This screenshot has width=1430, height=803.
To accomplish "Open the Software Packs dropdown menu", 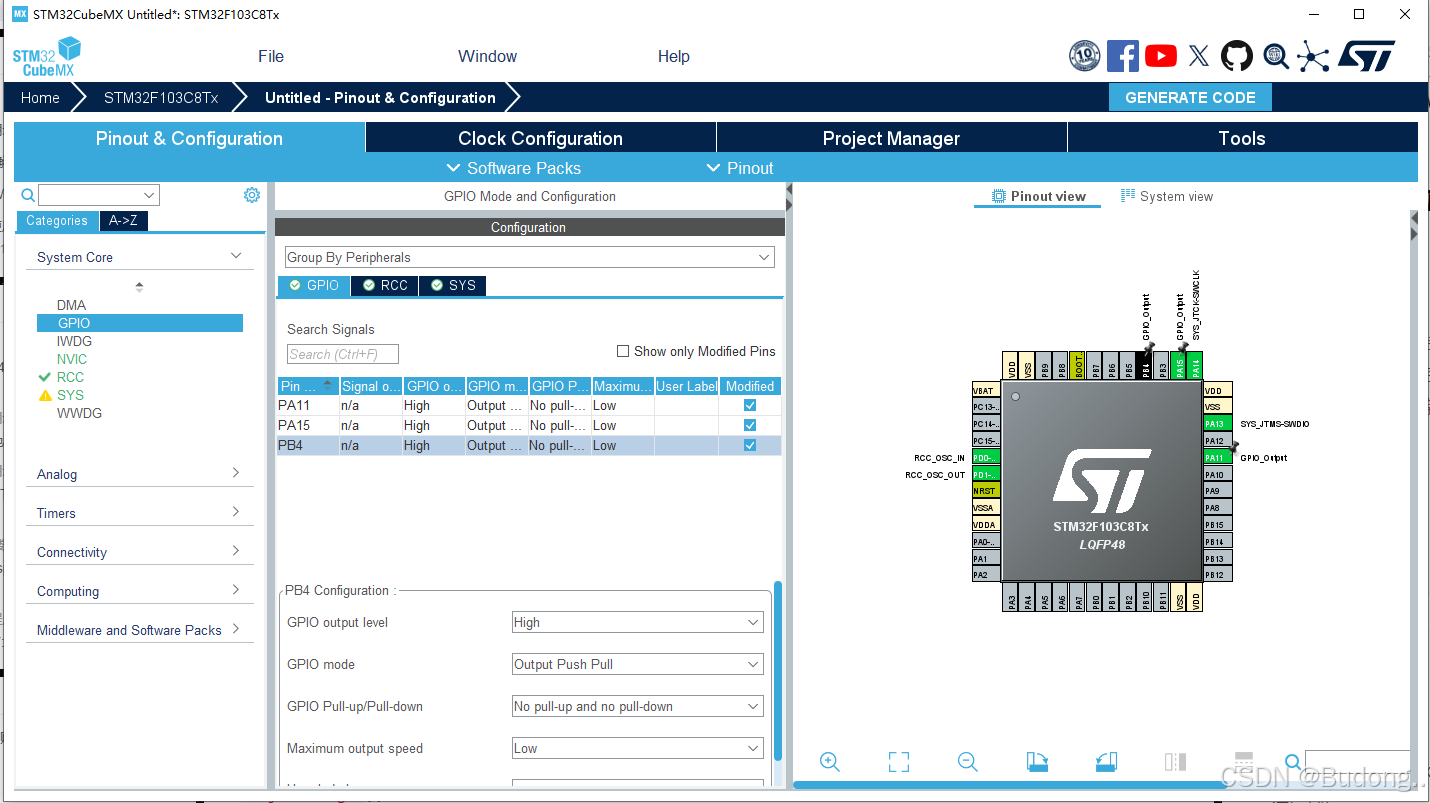I will tap(513, 168).
